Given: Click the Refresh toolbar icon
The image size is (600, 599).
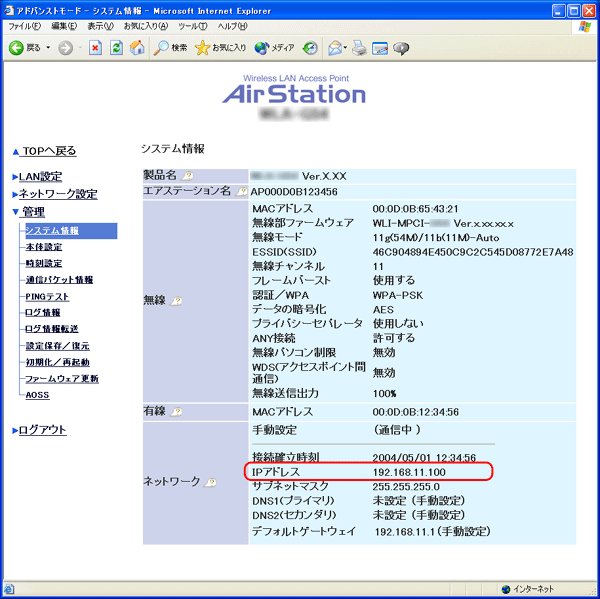Looking at the screenshot, I should pos(116,48).
